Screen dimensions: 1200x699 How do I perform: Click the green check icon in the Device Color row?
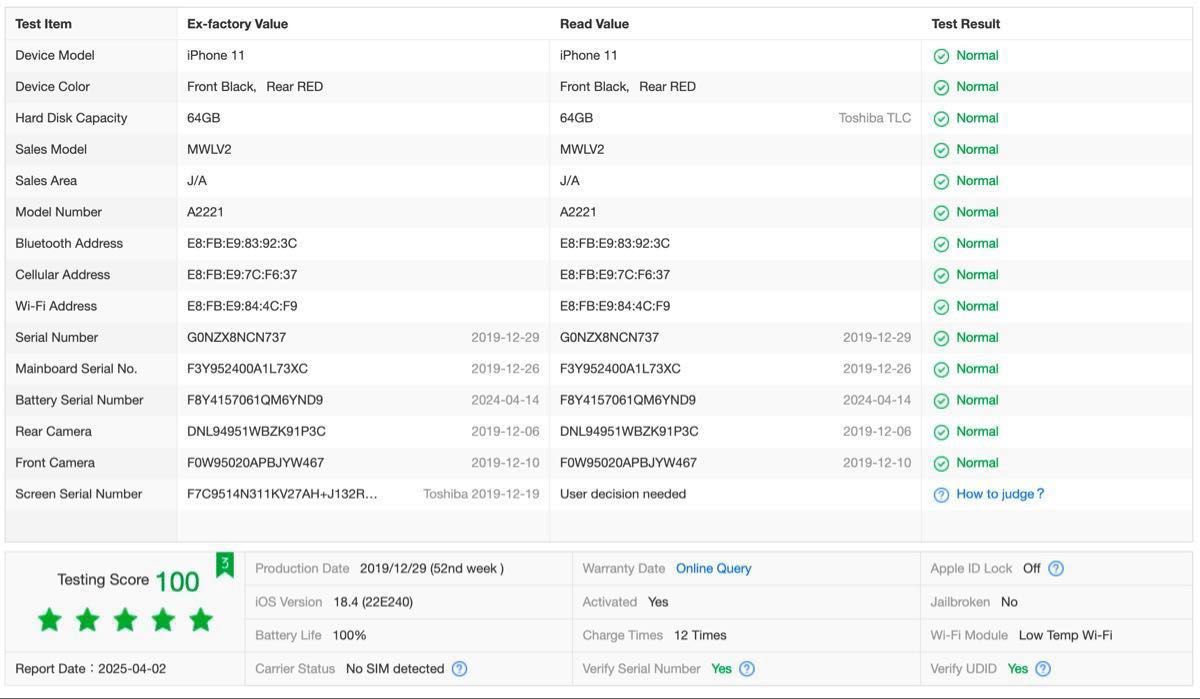(x=941, y=87)
